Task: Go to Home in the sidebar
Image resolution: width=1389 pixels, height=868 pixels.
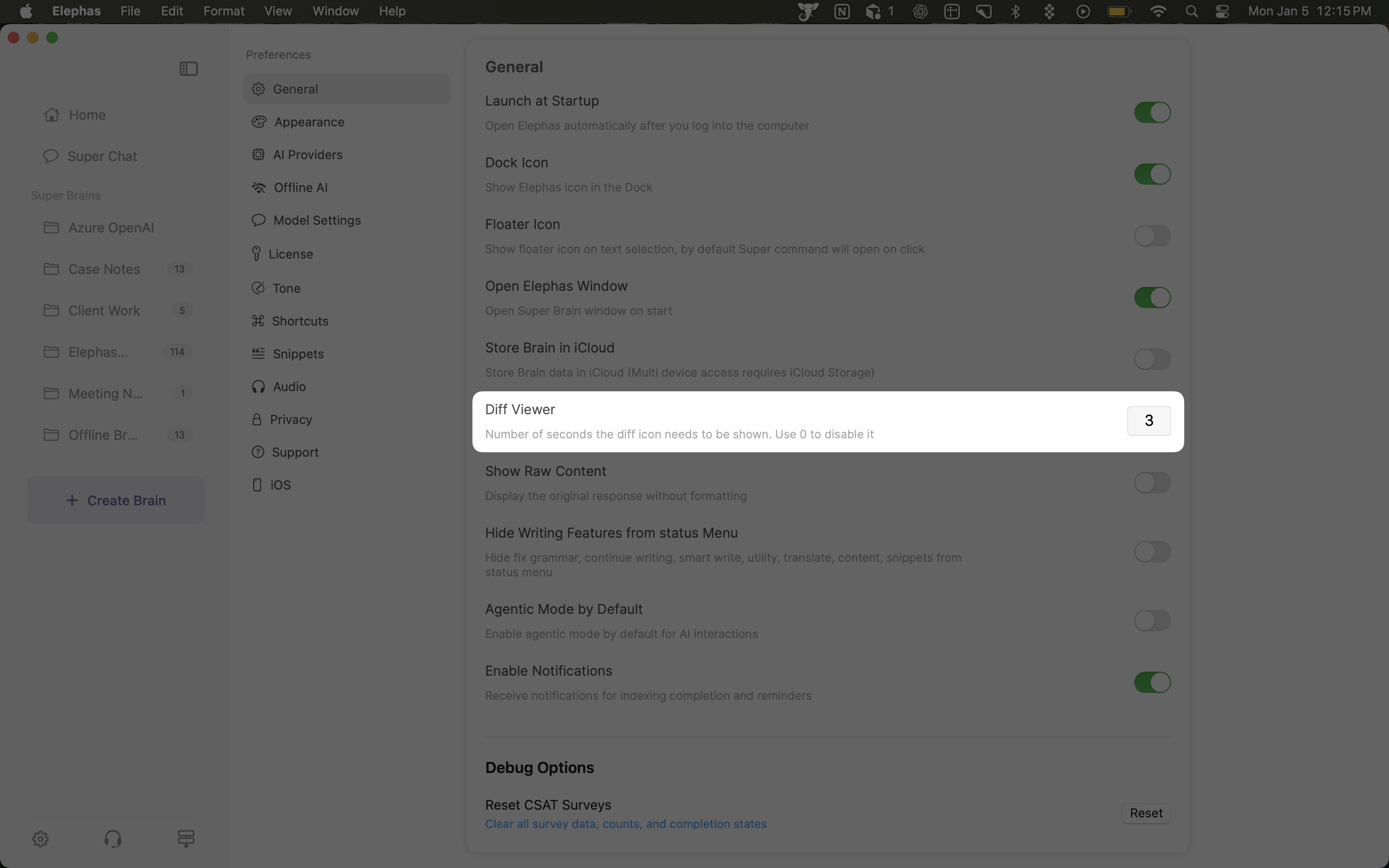Action: pos(75,115)
